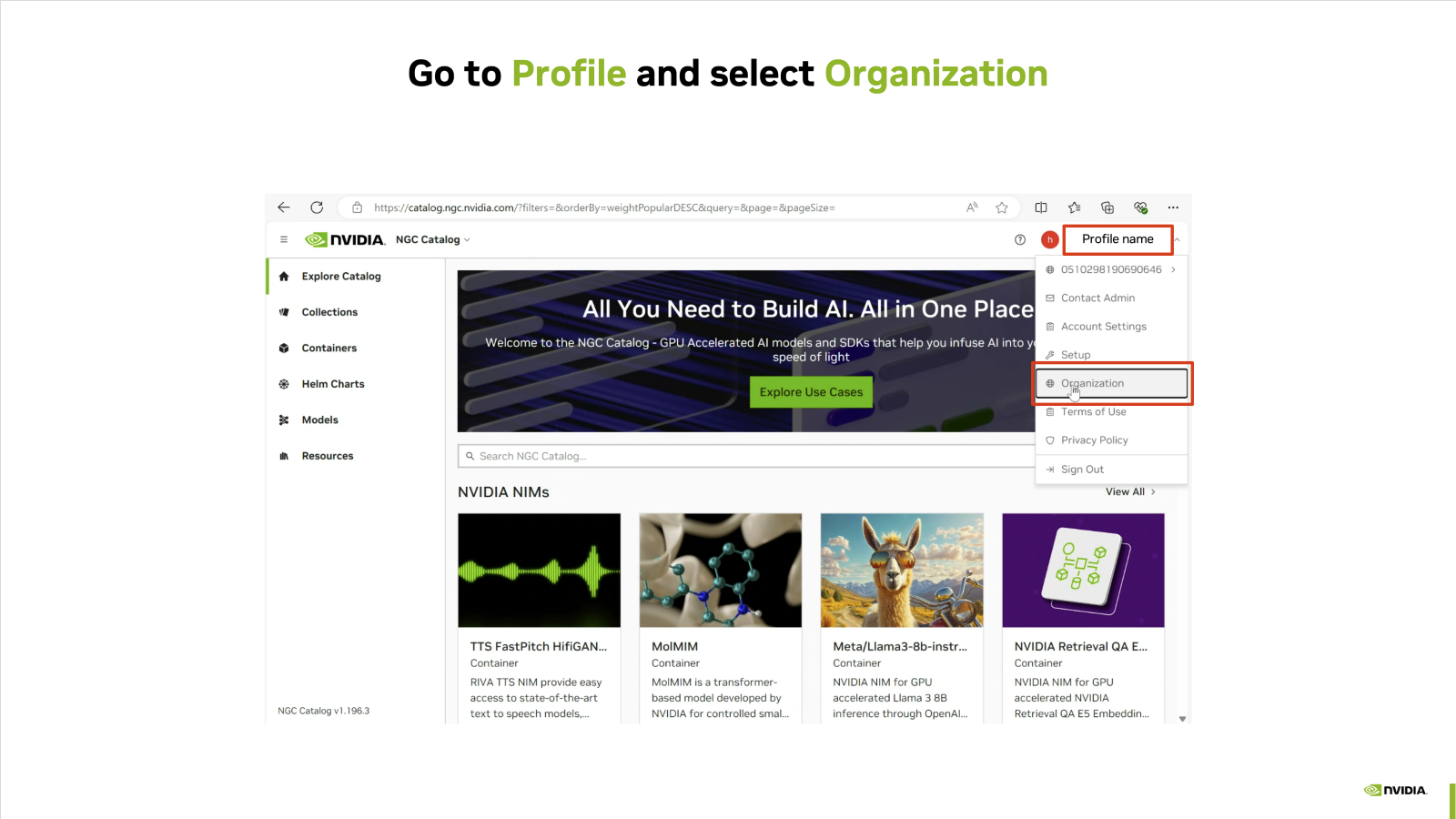Bookmark this page with the star icon

1002,207
